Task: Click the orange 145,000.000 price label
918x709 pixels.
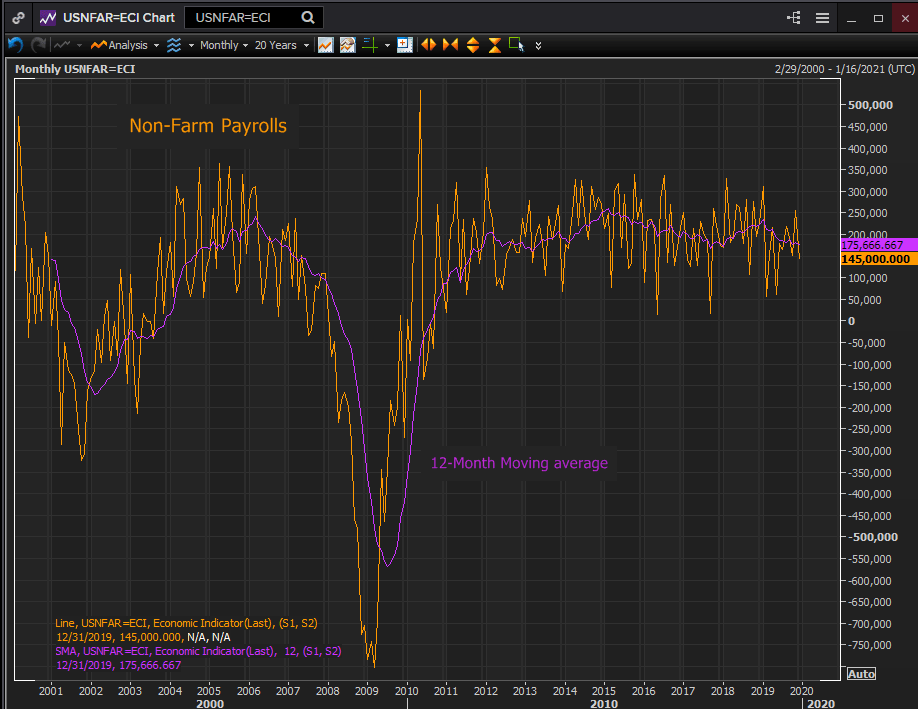Action: coord(876,259)
